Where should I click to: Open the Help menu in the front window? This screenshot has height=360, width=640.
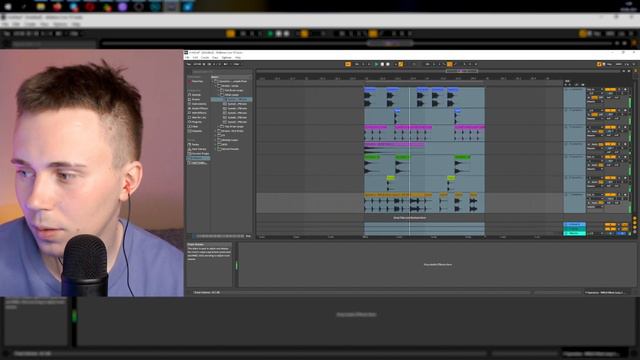tap(238, 58)
